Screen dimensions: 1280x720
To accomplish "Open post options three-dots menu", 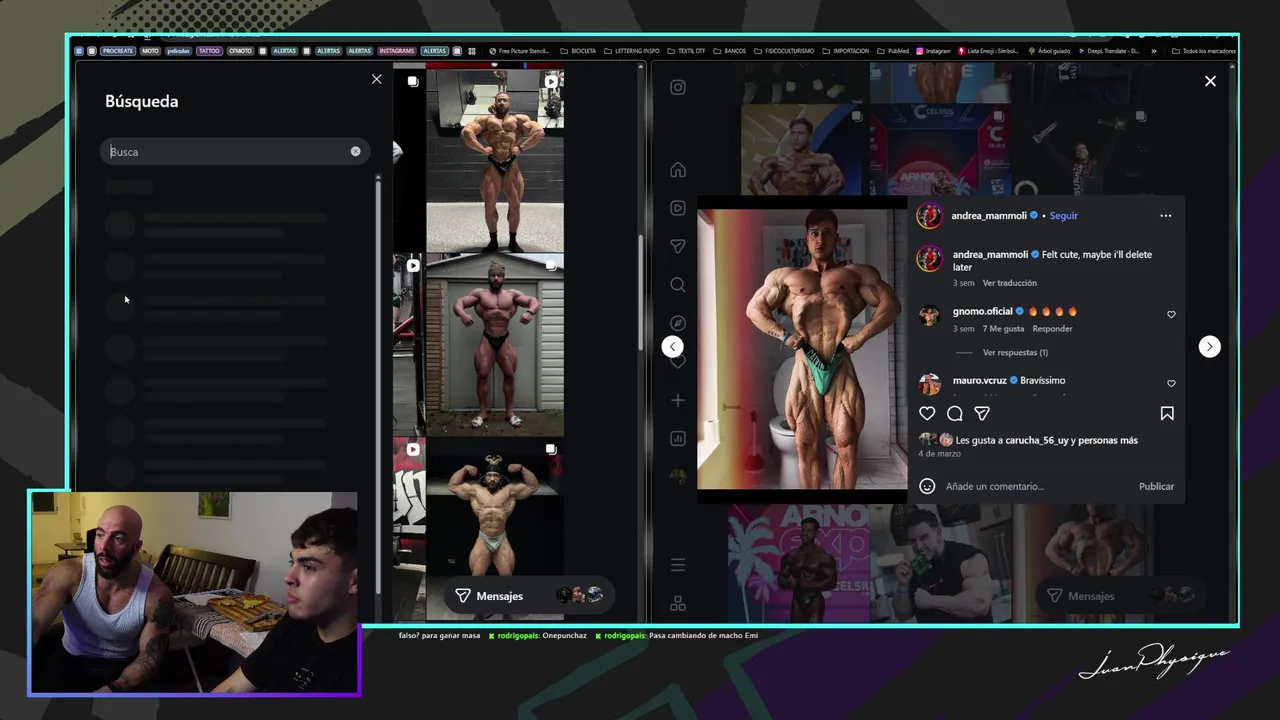I will click(x=1165, y=215).
